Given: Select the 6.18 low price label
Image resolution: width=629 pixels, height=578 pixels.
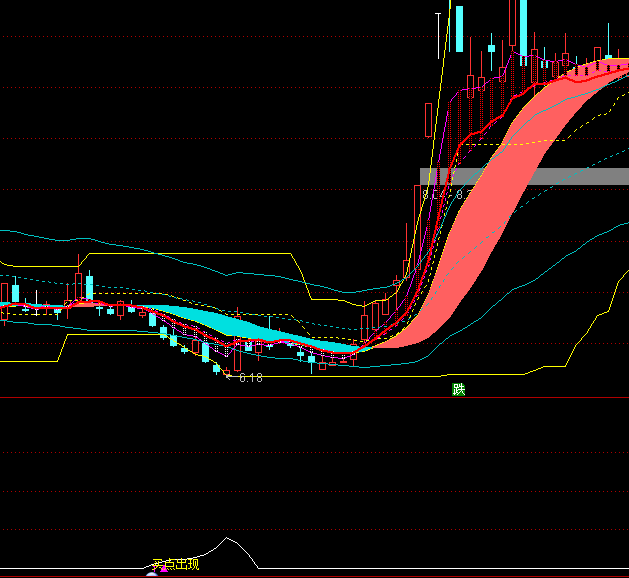Looking at the screenshot, I should pos(250,377).
